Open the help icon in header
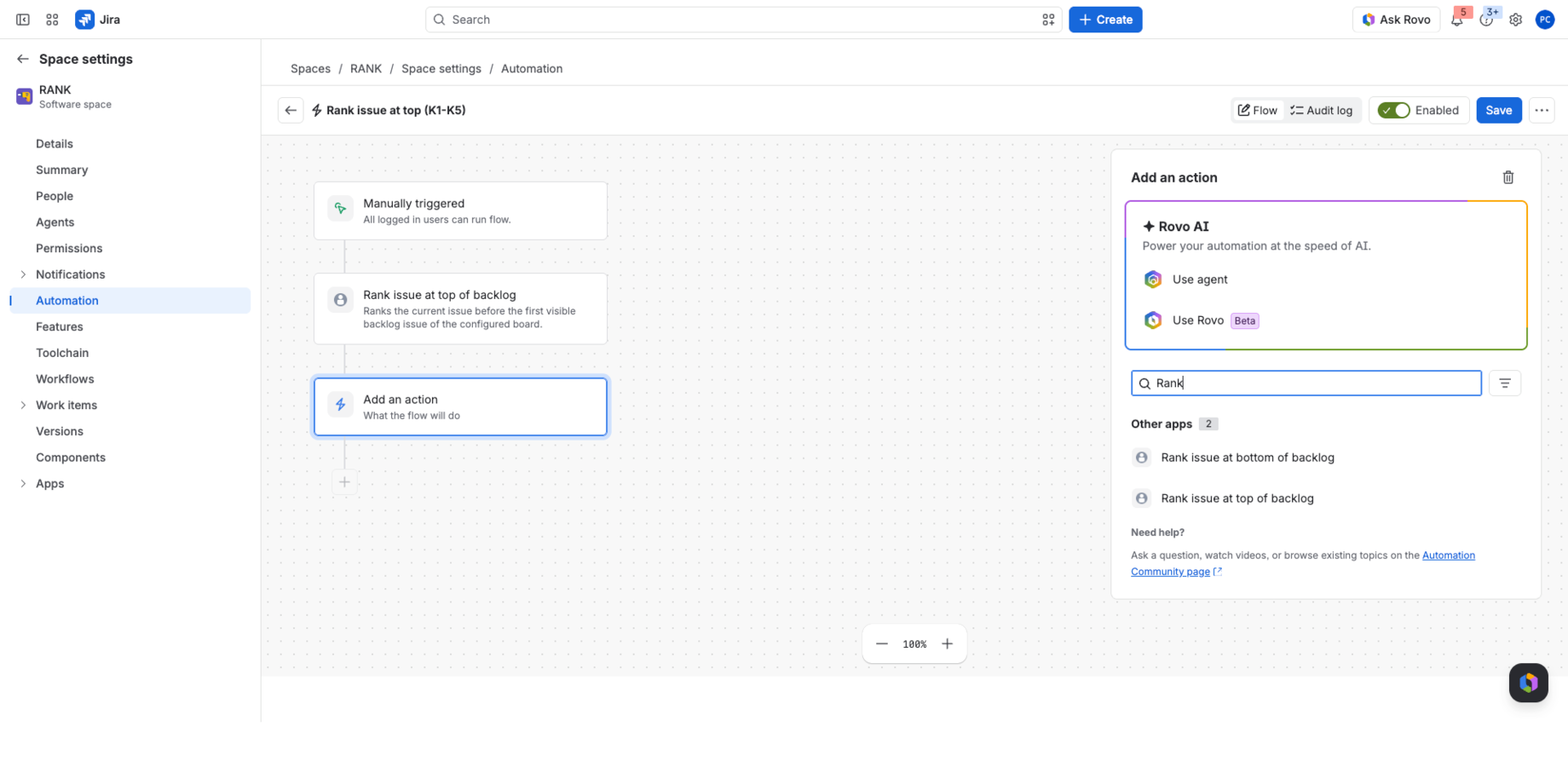 [x=1486, y=20]
